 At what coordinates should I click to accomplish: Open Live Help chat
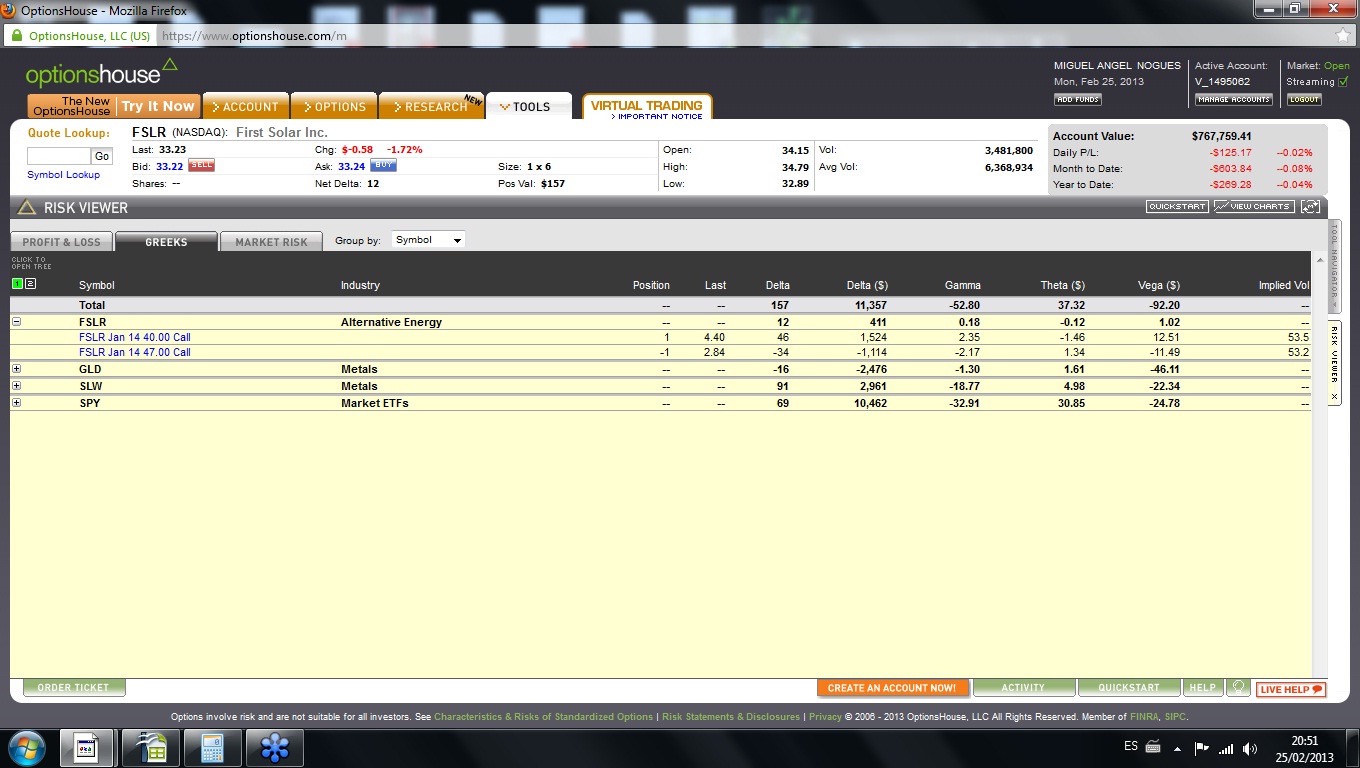1291,689
